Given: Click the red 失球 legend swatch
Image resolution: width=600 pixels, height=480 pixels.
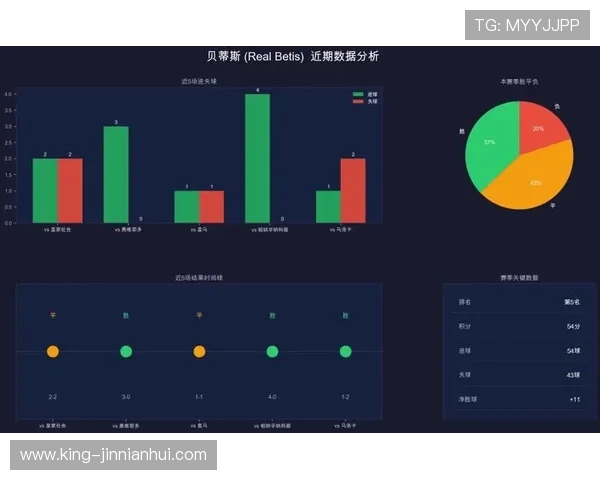Looking at the screenshot, I should [x=358, y=101].
